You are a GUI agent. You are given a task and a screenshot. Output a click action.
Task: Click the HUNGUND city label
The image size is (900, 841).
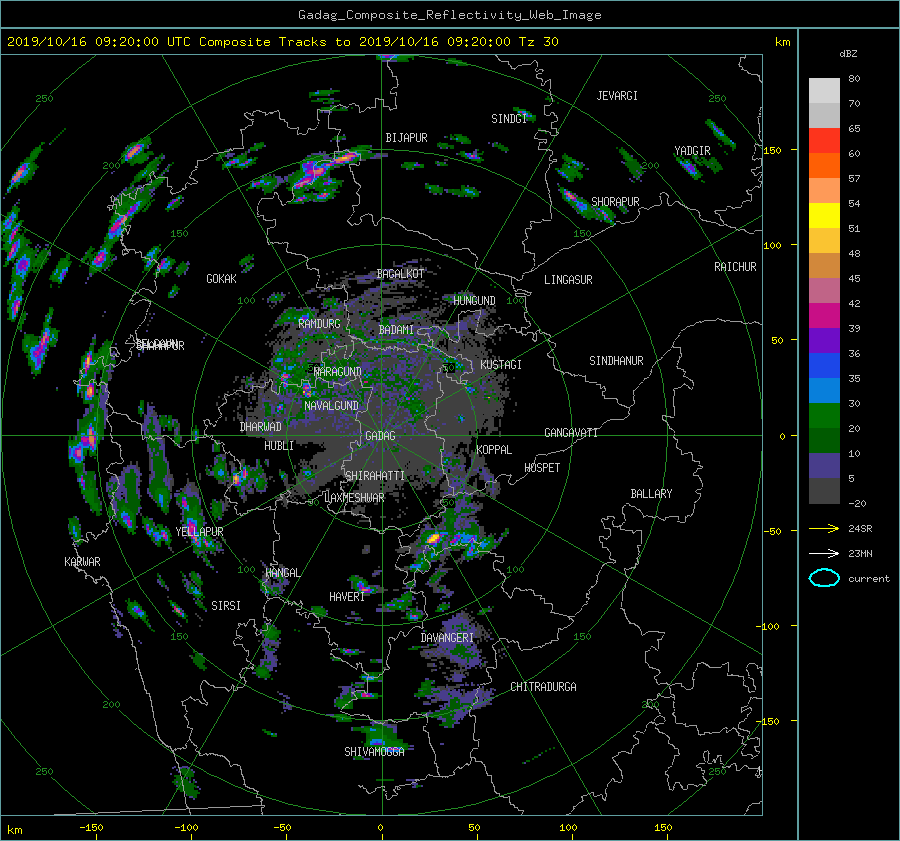tap(474, 301)
